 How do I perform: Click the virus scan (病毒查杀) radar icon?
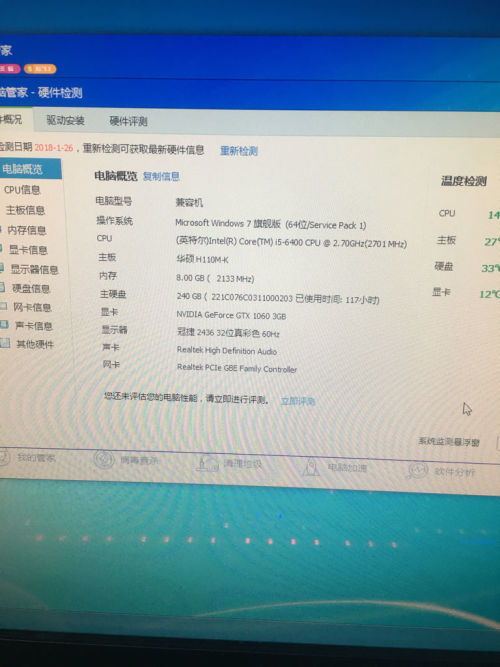[104, 460]
